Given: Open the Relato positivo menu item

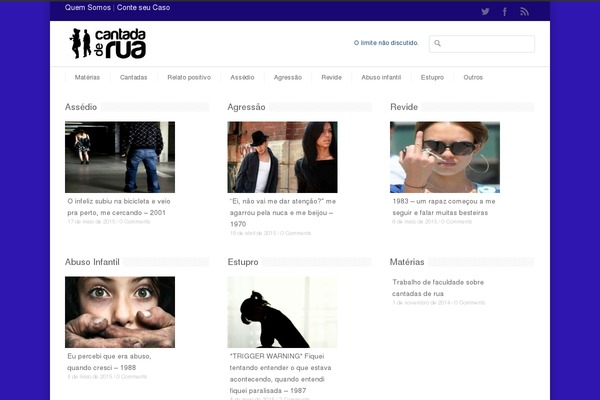Looking at the screenshot, I should pos(189,77).
